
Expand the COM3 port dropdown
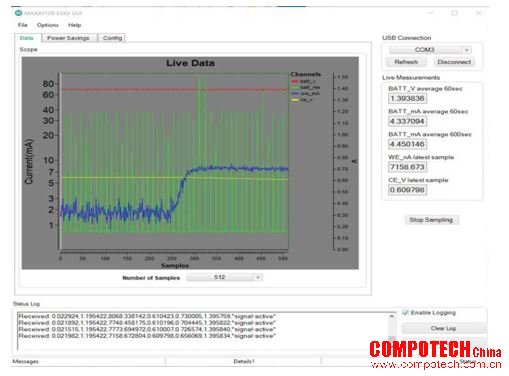(467, 50)
